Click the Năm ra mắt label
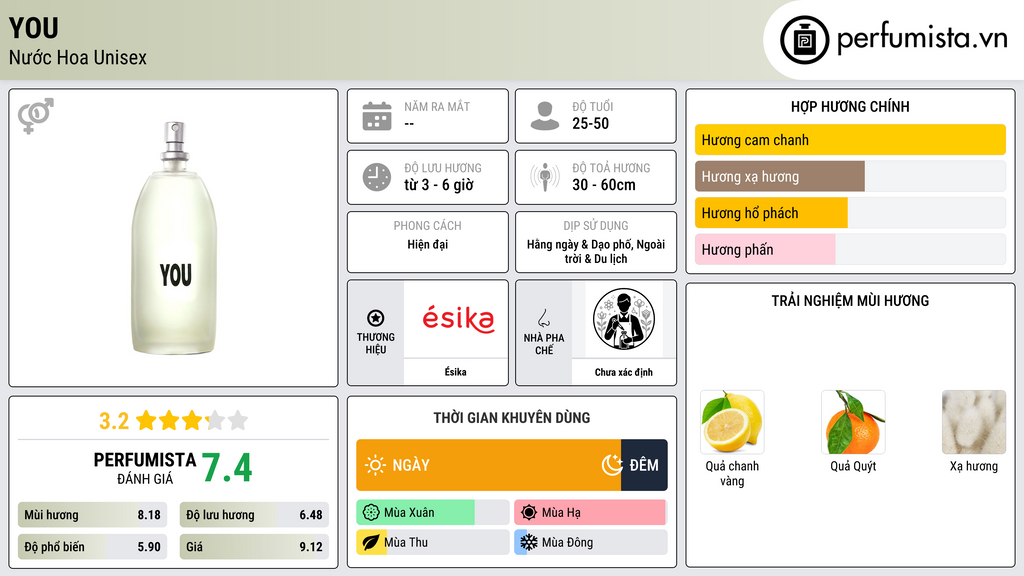This screenshot has width=1024, height=576. (437, 106)
